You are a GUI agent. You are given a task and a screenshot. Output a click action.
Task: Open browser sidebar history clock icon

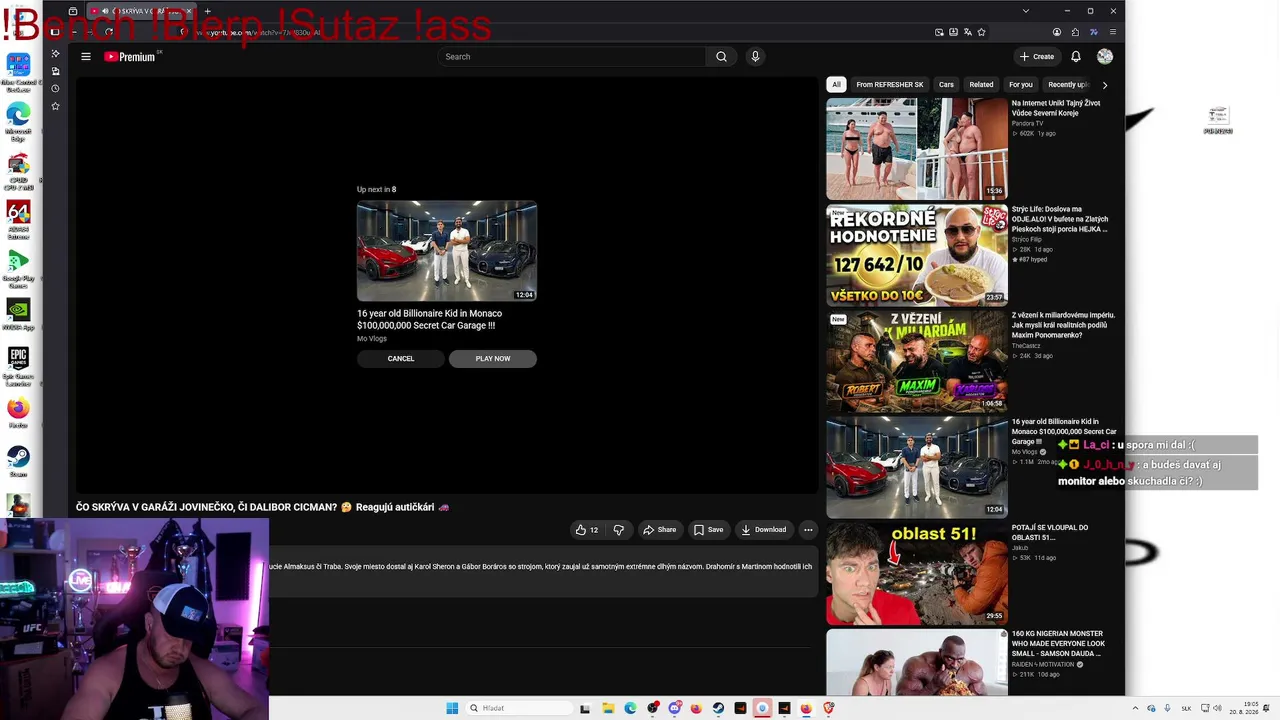point(55,89)
